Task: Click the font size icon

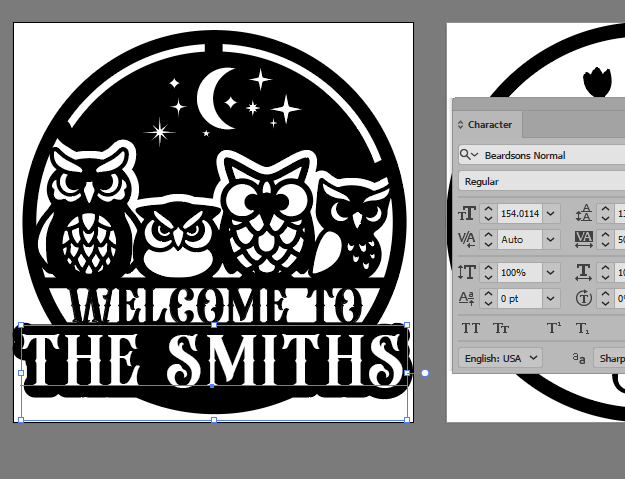Action: [467, 213]
